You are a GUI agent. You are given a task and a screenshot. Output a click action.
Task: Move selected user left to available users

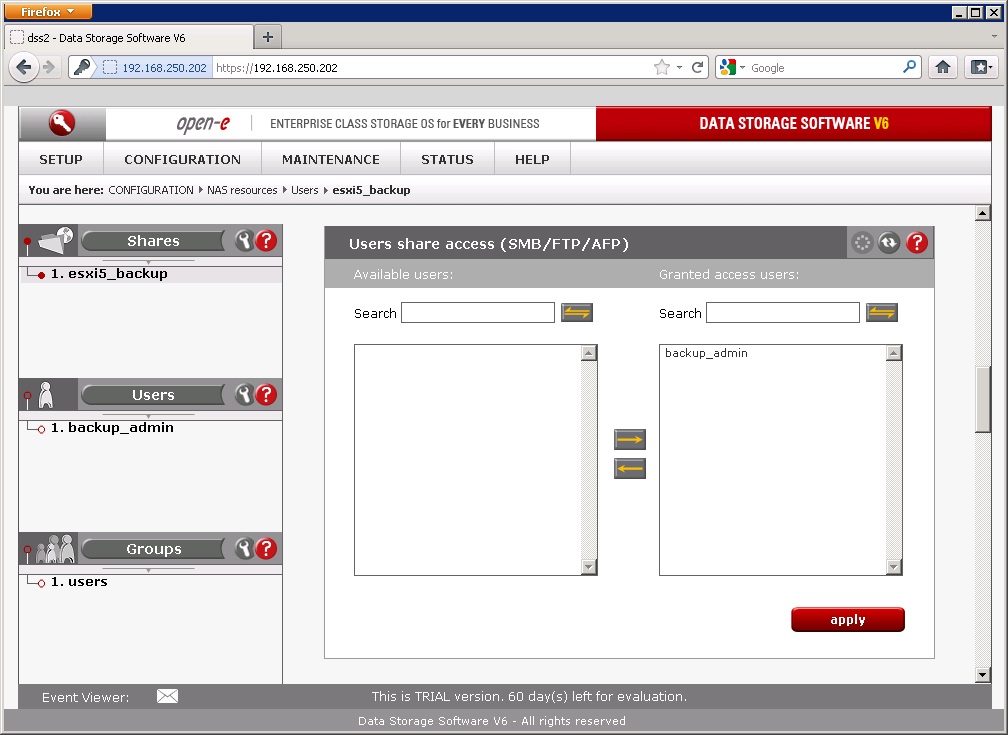pyautogui.click(x=629, y=469)
